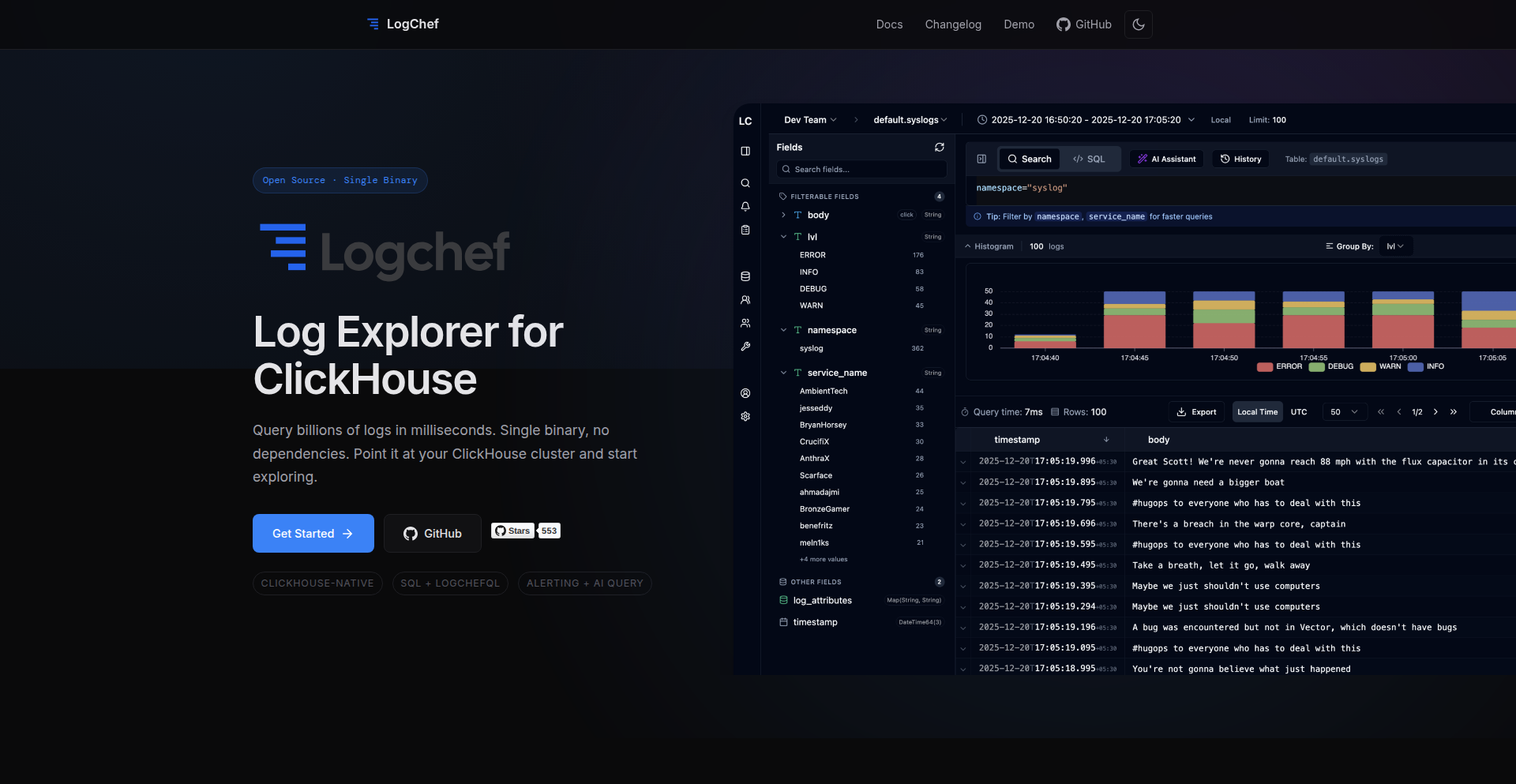Toggle dark mode with the moon icon
Screen dimensions: 1516x784
click(x=1138, y=24)
